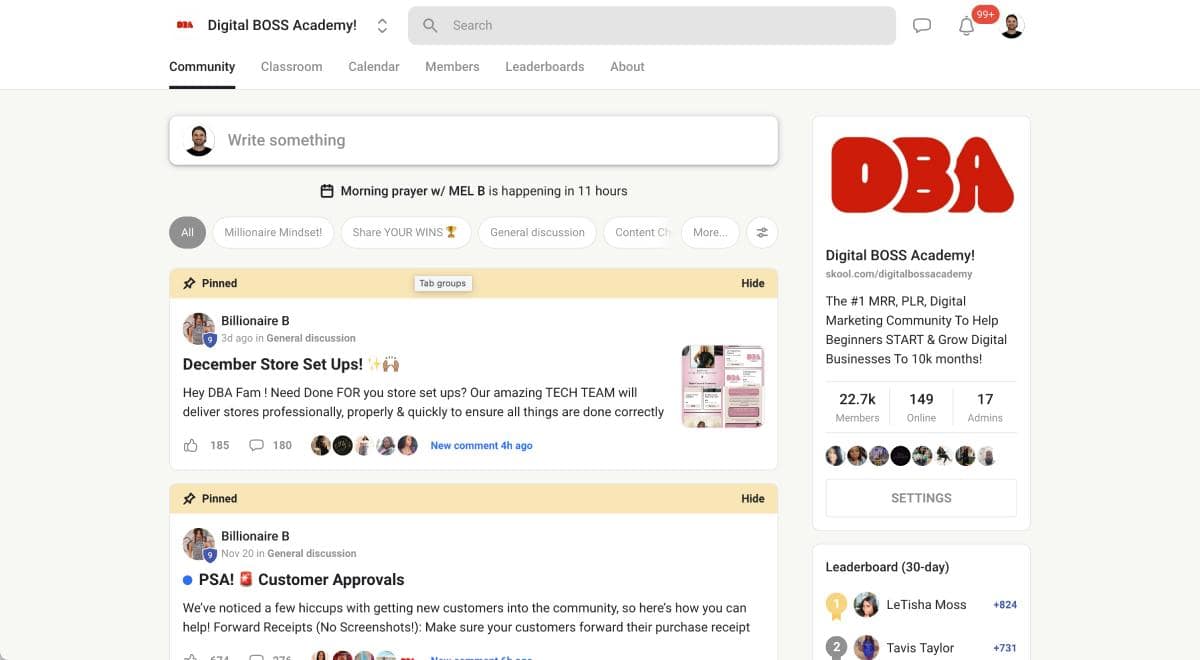Click the pin icon on the PSA post

(190, 498)
